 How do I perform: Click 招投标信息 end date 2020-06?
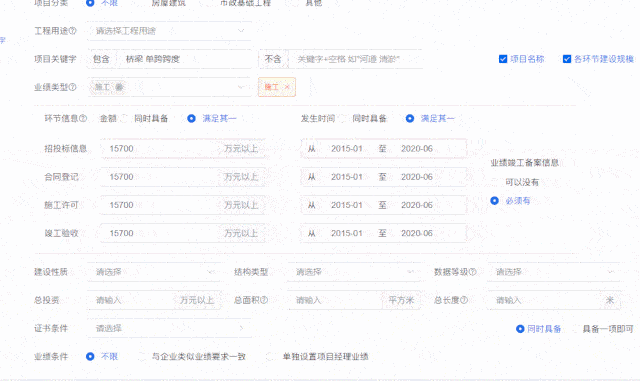click(417, 148)
